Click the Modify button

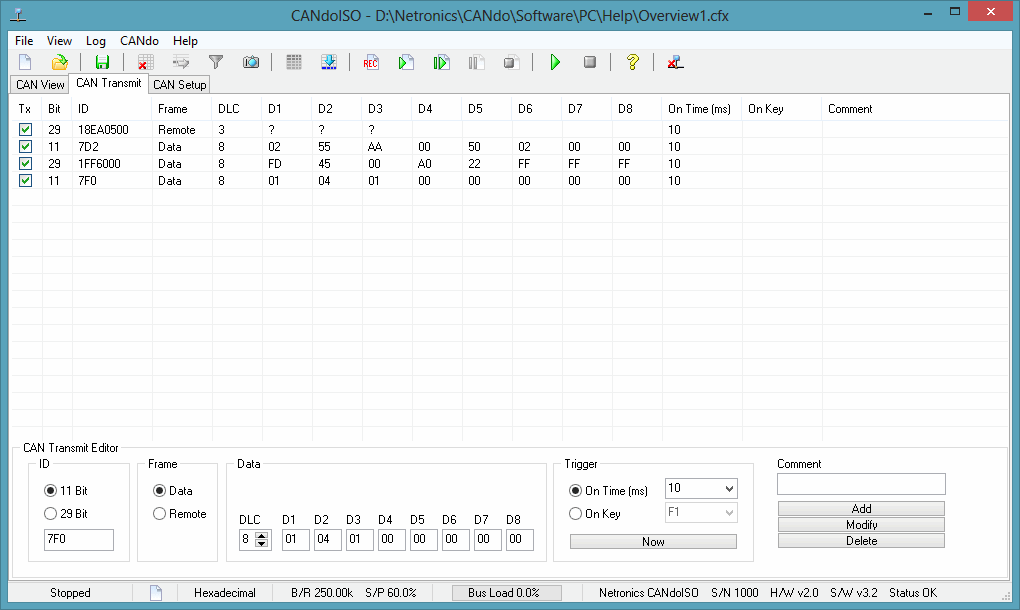[861, 525]
